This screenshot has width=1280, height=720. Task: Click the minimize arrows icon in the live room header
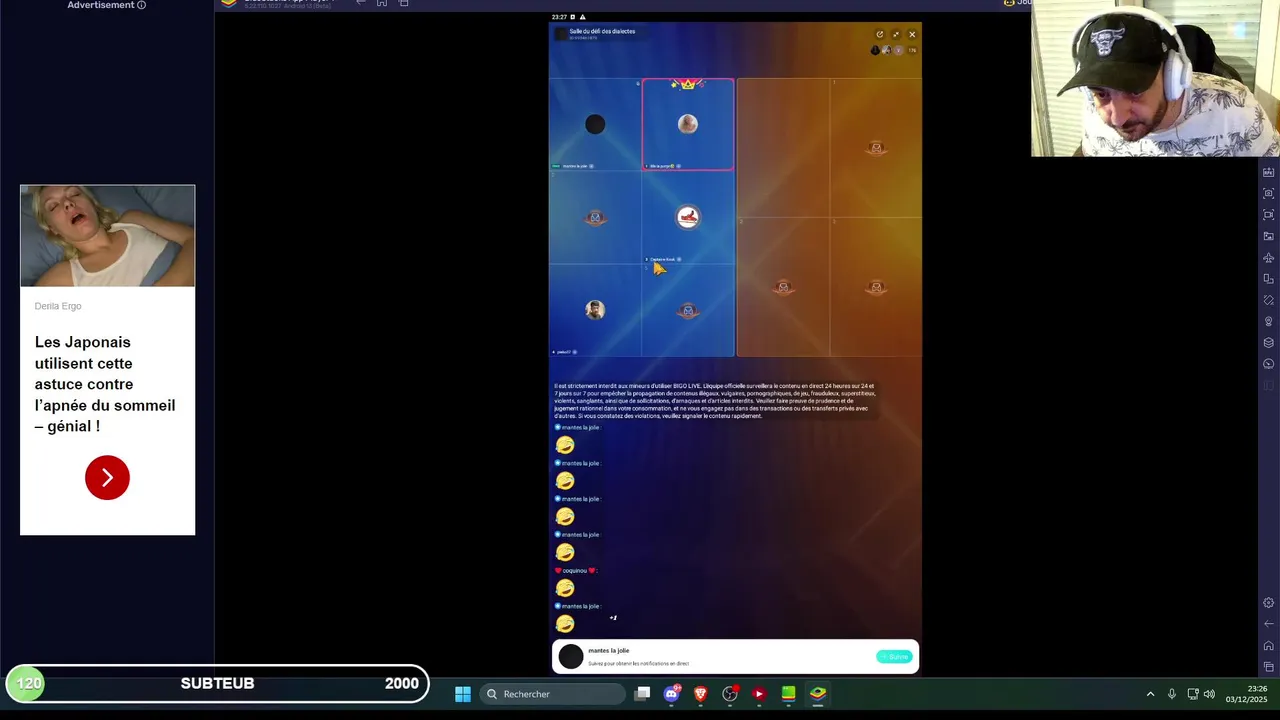896,34
